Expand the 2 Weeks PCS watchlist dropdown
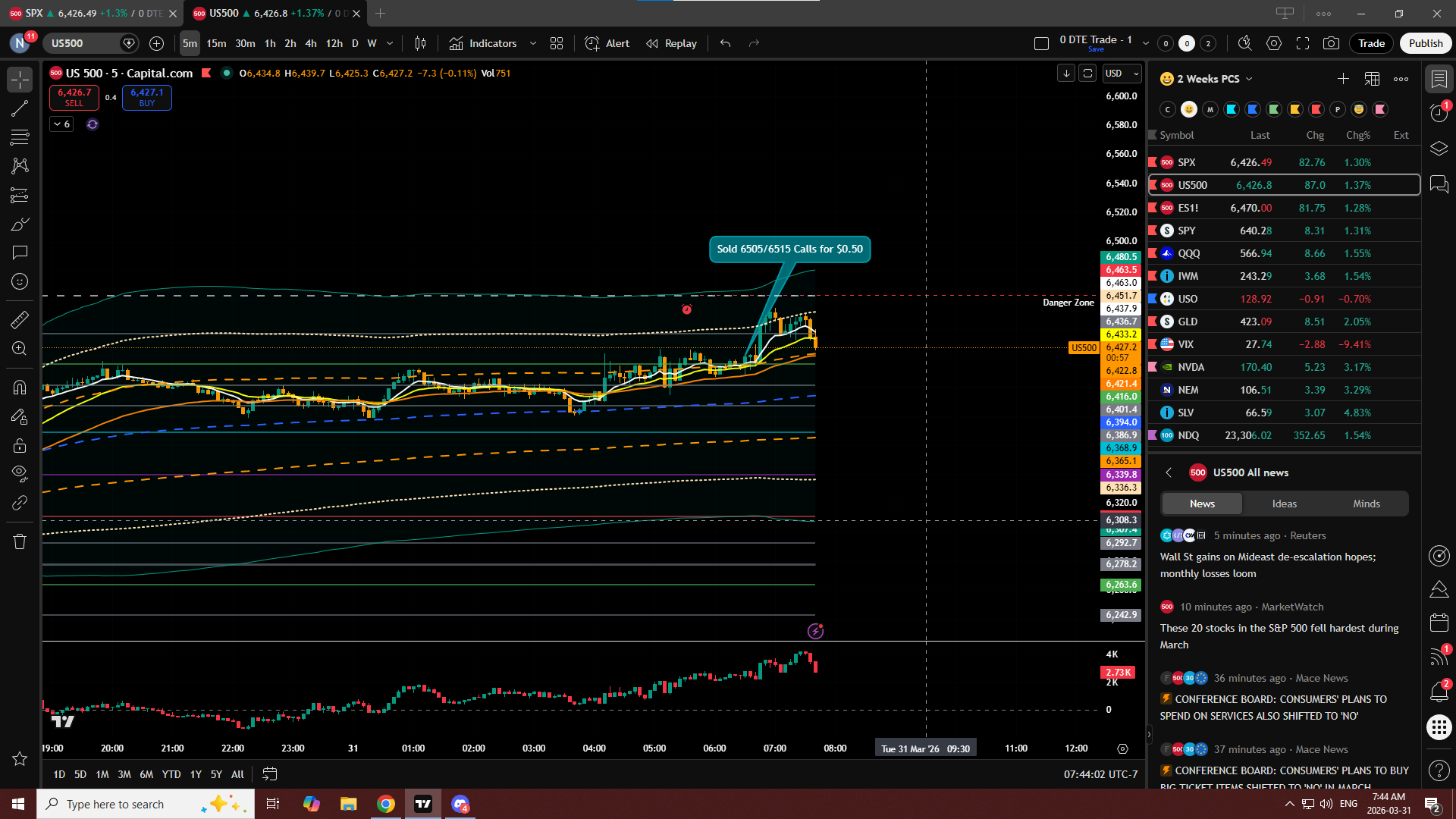This screenshot has height=819, width=1456. click(1249, 79)
